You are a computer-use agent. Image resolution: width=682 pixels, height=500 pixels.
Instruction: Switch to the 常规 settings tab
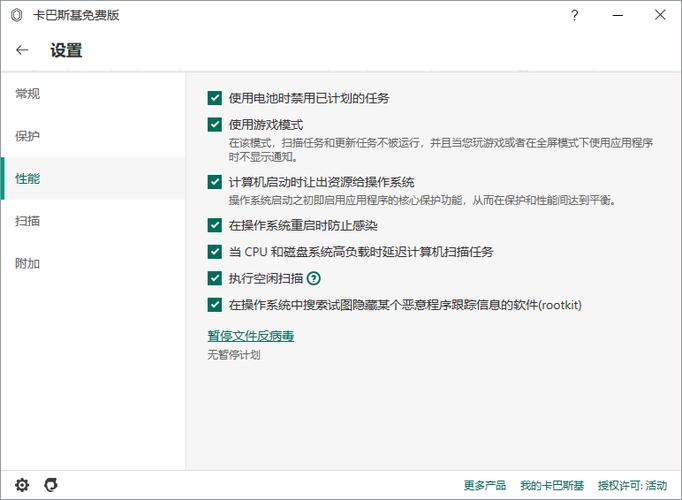[x=28, y=94]
